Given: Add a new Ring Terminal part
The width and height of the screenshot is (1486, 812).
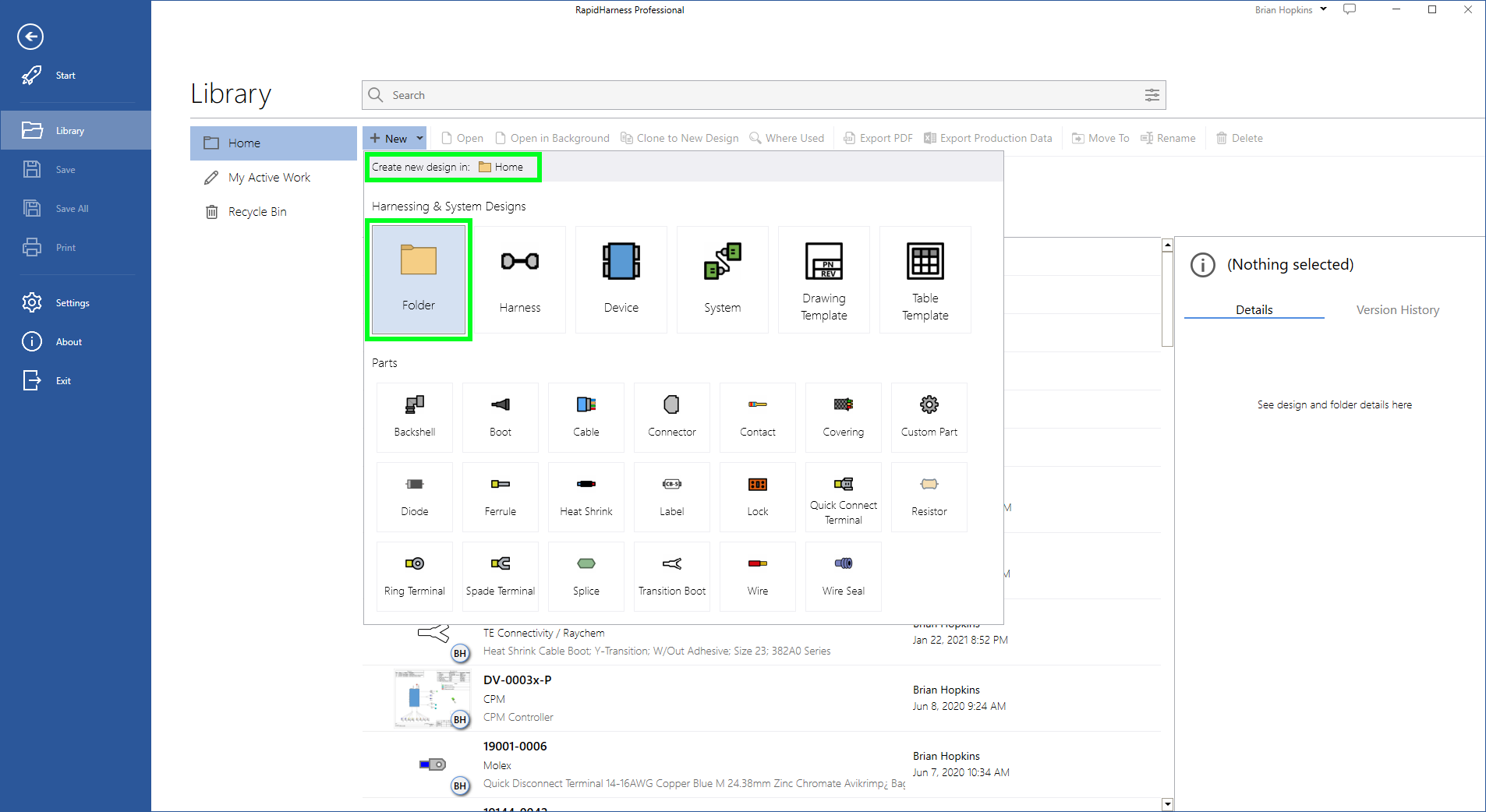Looking at the screenshot, I should [x=415, y=577].
